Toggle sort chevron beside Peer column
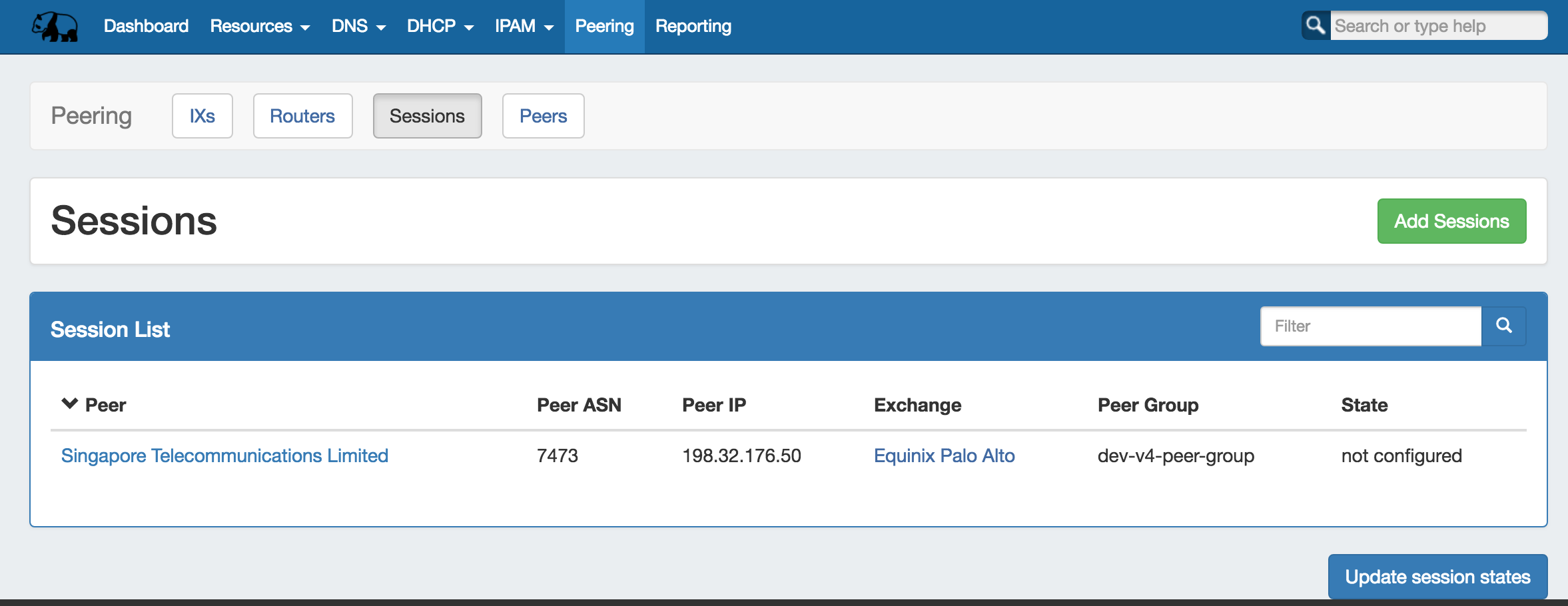Viewport: 1568px width, 606px height. (x=69, y=404)
